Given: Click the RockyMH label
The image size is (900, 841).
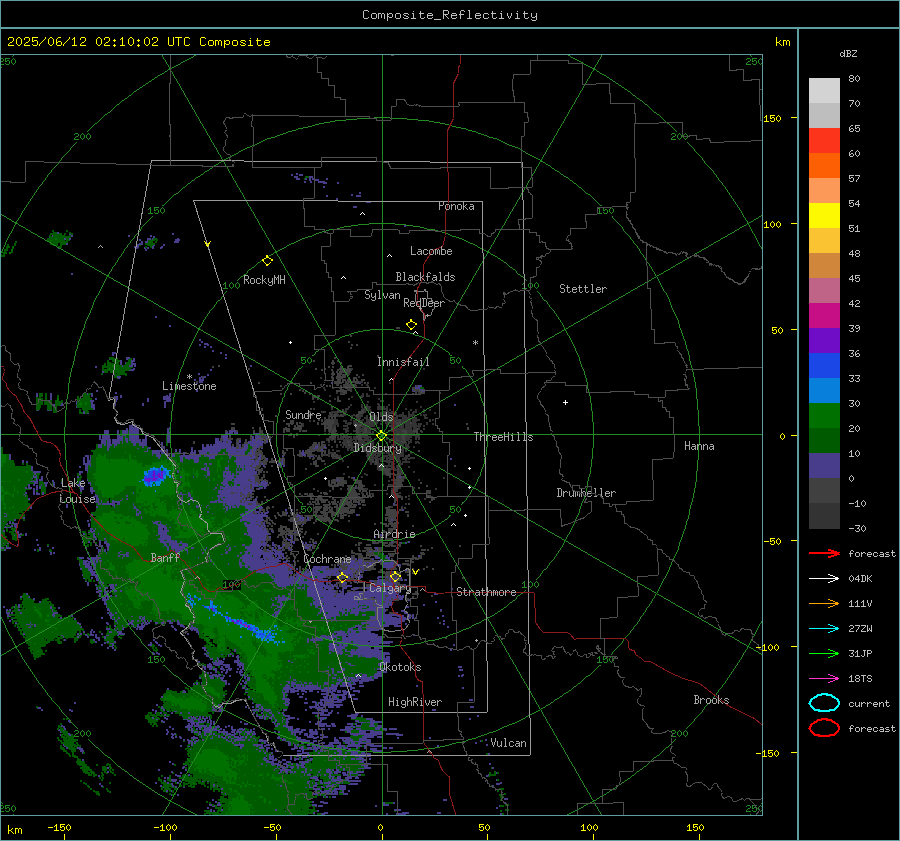Looking at the screenshot, I should pos(264,280).
